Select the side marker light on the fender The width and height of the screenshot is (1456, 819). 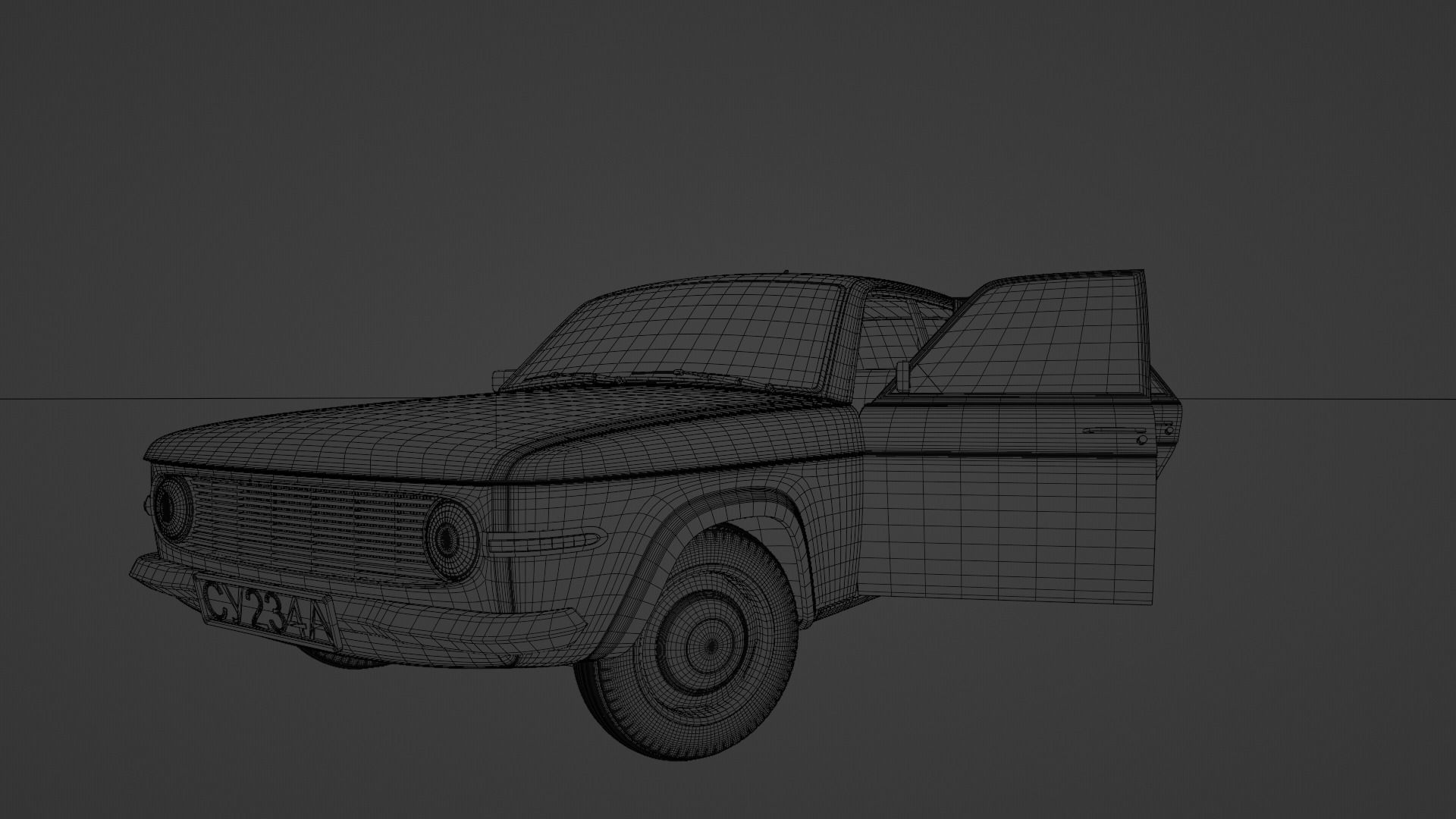pos(546,541)
